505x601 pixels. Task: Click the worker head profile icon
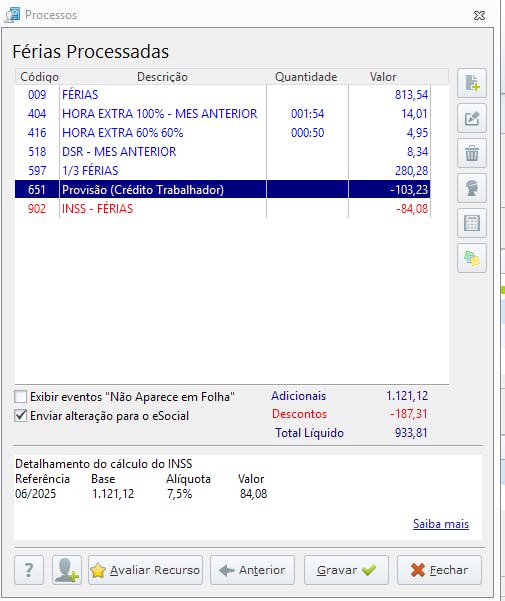[472, 188]
